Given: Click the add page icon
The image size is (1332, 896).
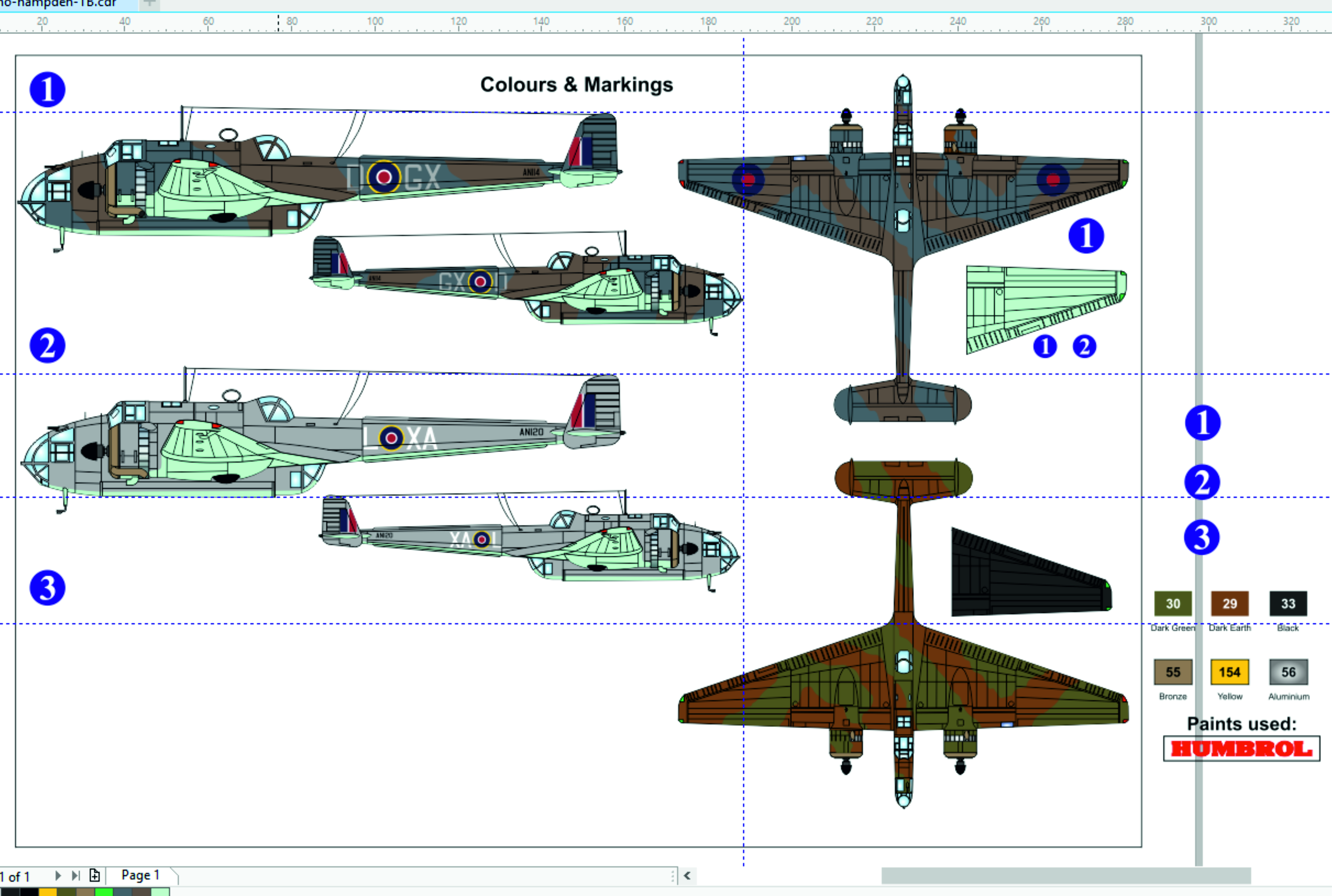Looking at the screenshot, I should click(x=95, y=875).
